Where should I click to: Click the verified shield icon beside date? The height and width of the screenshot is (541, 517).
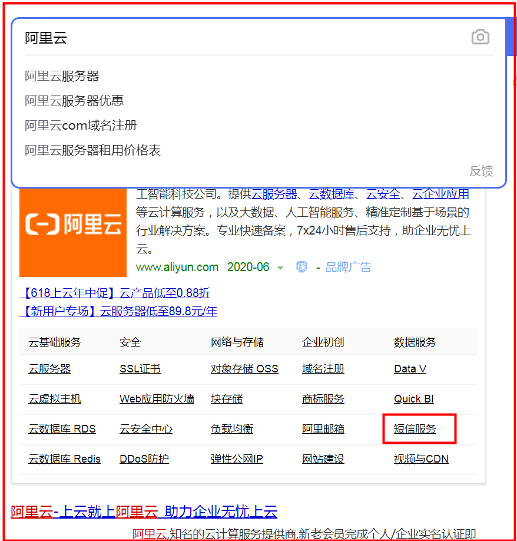[x=302, y=267]
